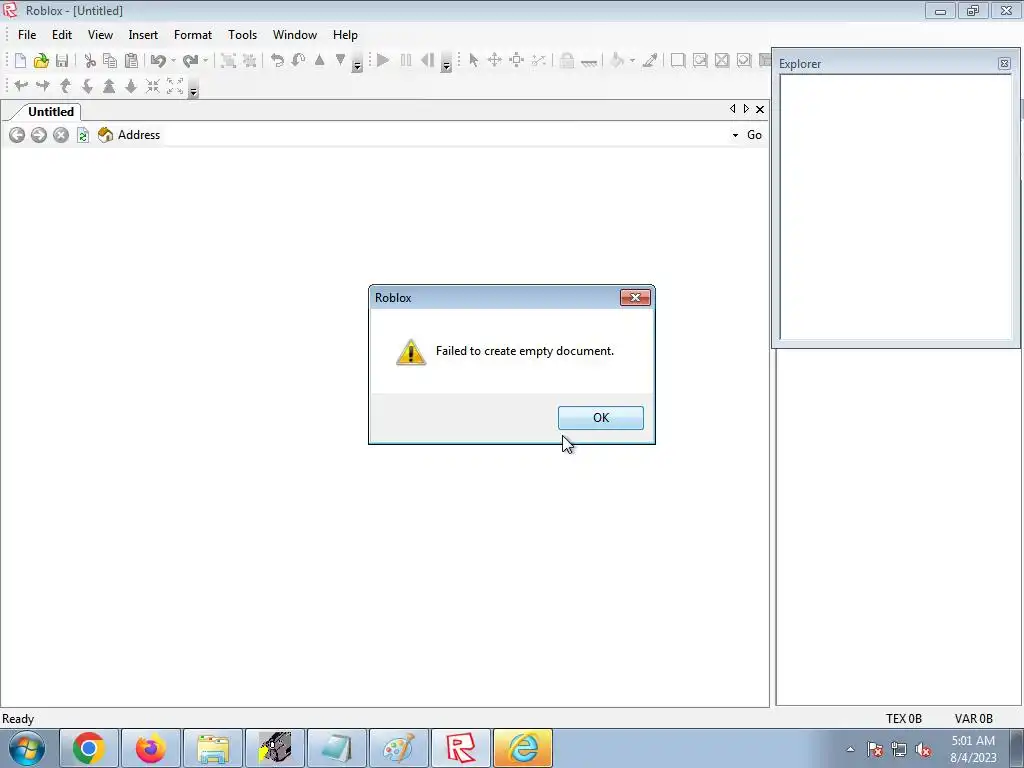Screen dimensions: 1024x768
Task: Show hidden system tray icons
Action: point(850,750)
